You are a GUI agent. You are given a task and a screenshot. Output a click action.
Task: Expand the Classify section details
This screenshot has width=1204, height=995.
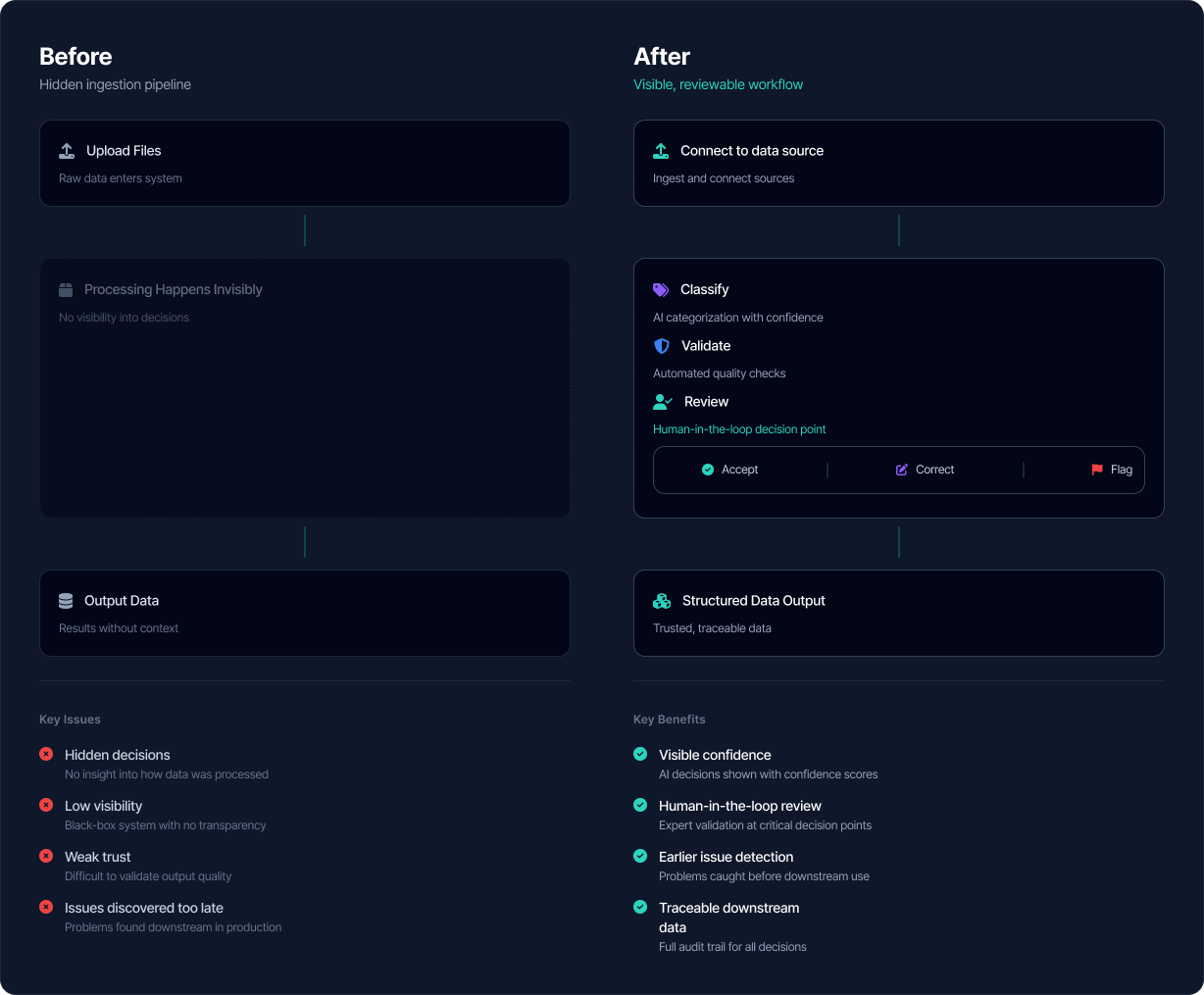coord(703,289)
